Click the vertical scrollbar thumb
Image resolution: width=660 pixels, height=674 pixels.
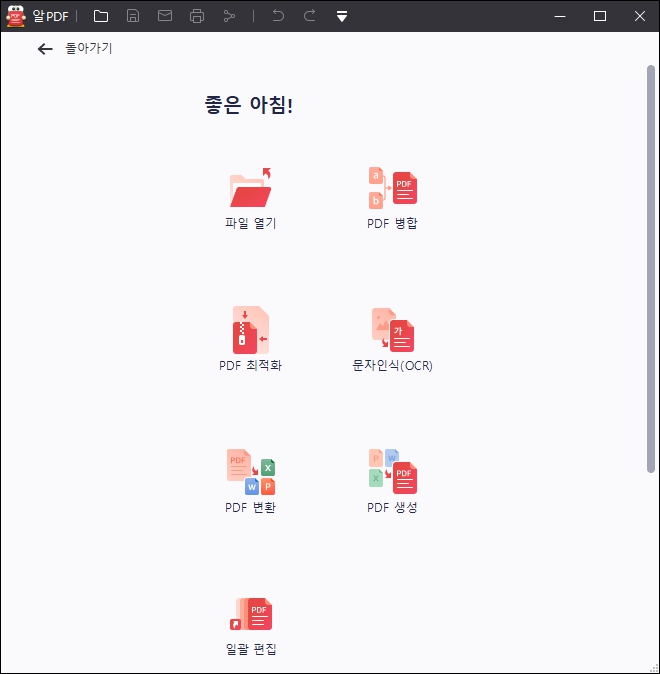[651, 269]
